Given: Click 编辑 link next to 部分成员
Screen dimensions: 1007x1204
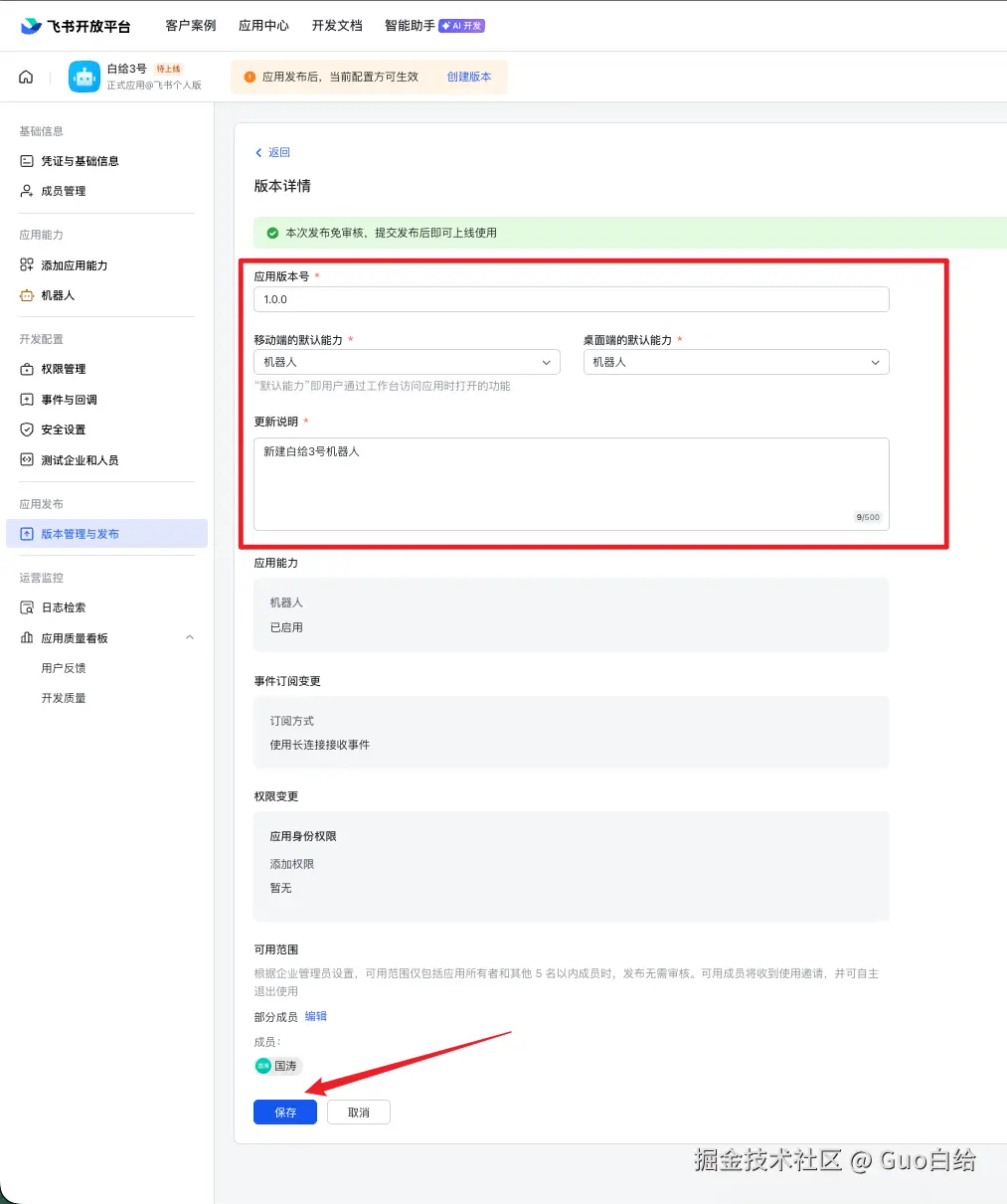Looking at the screenshot, I should pyautogui.click(x=316, y=1016).
